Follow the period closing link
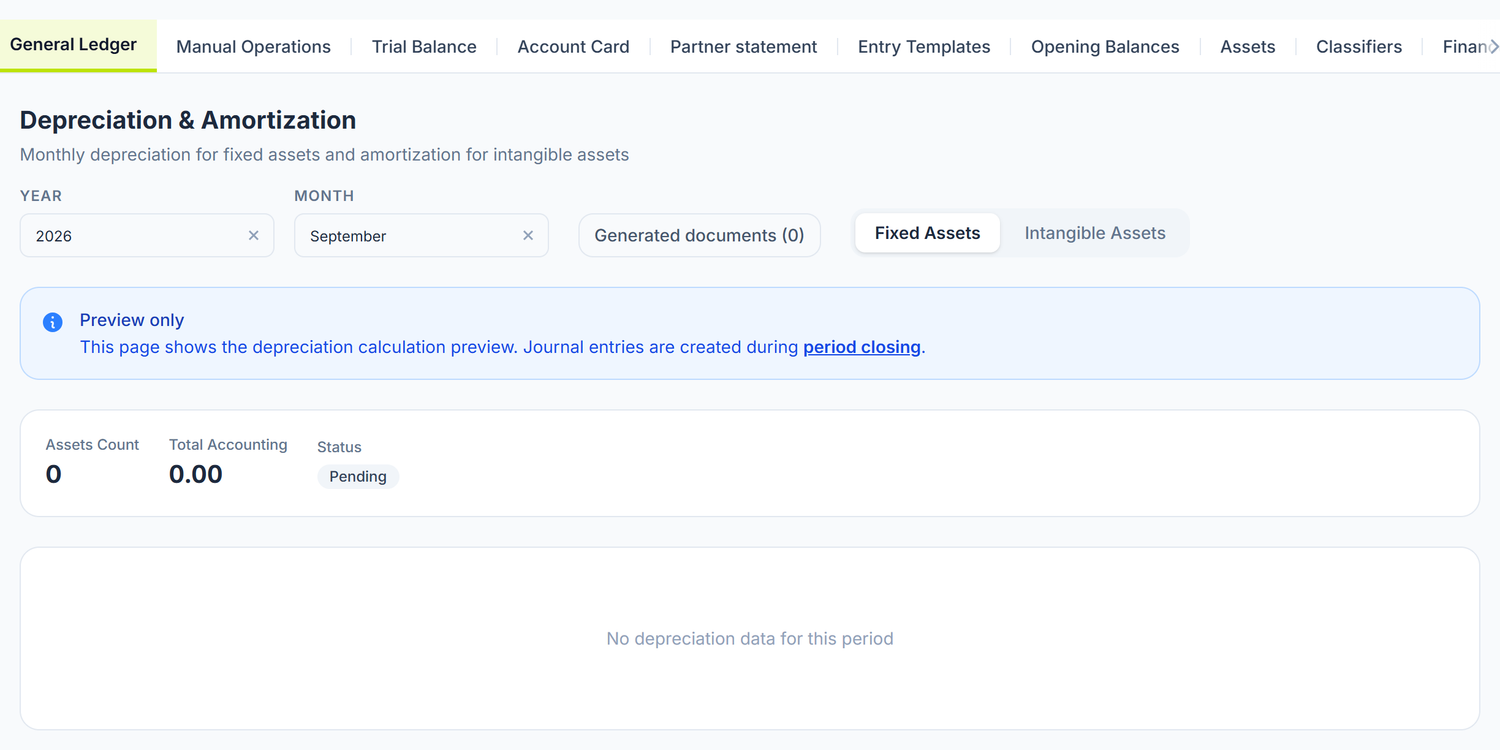 [x=862, y=347]
